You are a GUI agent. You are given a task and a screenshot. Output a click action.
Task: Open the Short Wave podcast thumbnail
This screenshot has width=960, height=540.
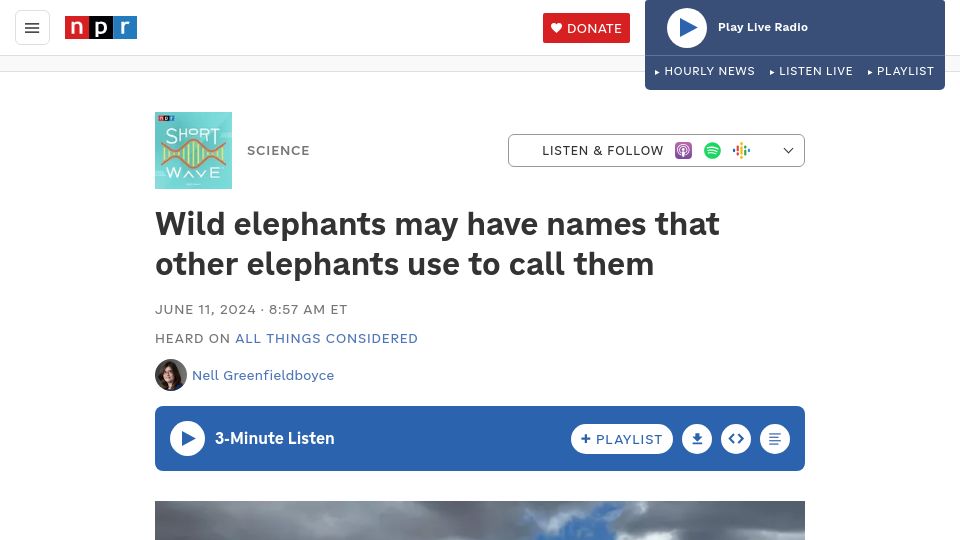(193, 151)
